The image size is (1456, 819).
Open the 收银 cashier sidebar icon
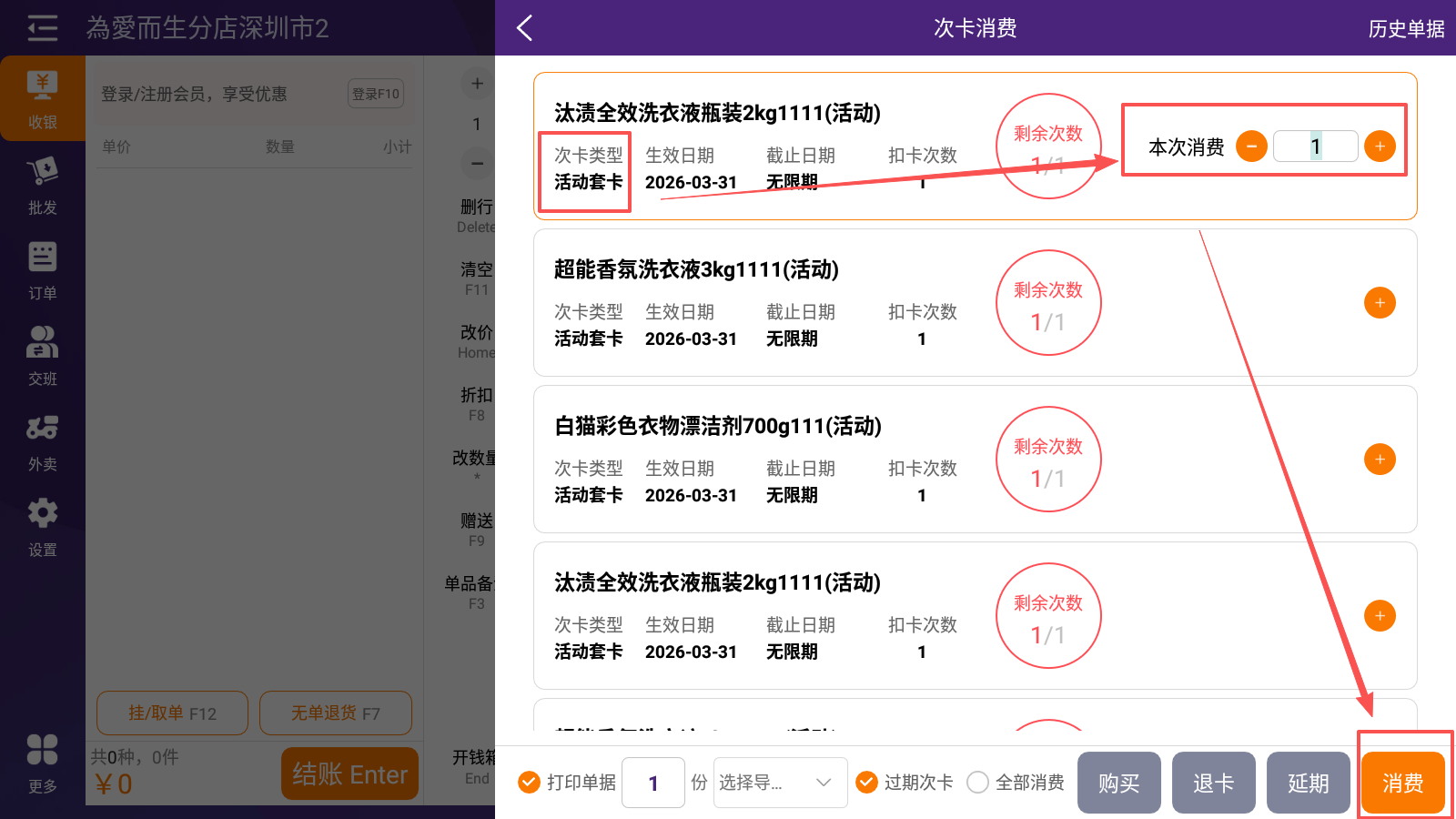click(42, 98)
